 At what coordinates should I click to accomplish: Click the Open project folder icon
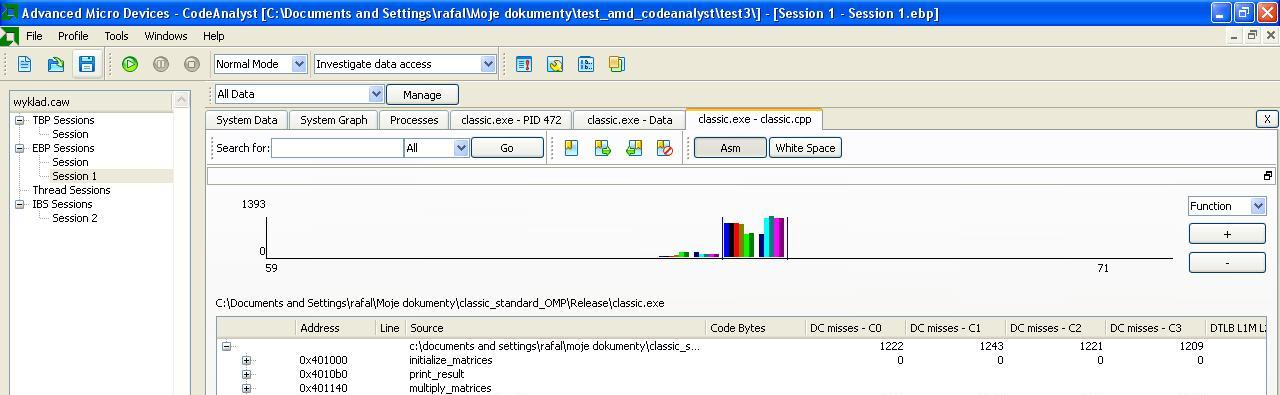point(56,64)
